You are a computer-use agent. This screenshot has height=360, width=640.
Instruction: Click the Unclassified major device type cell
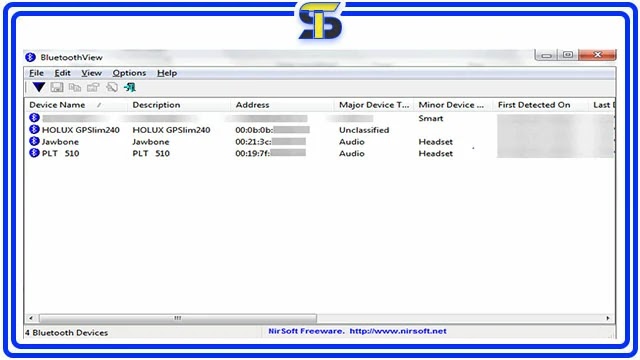[x=364, y=130]
